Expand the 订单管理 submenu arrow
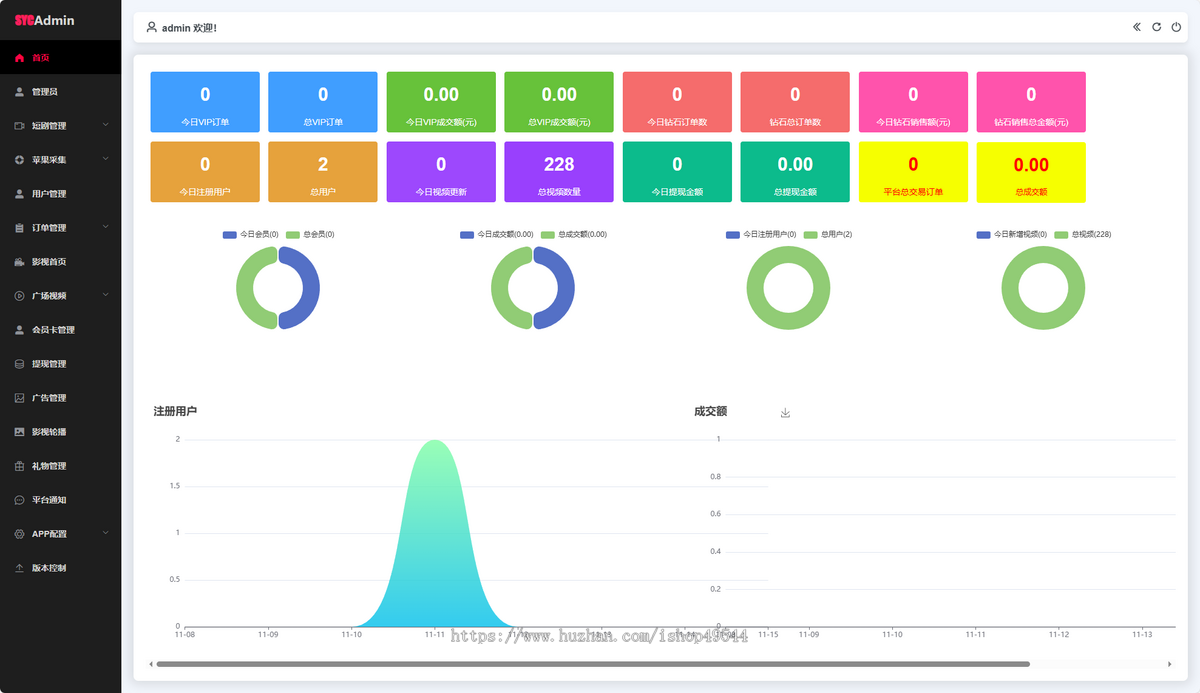 click(x=105, y=227)
